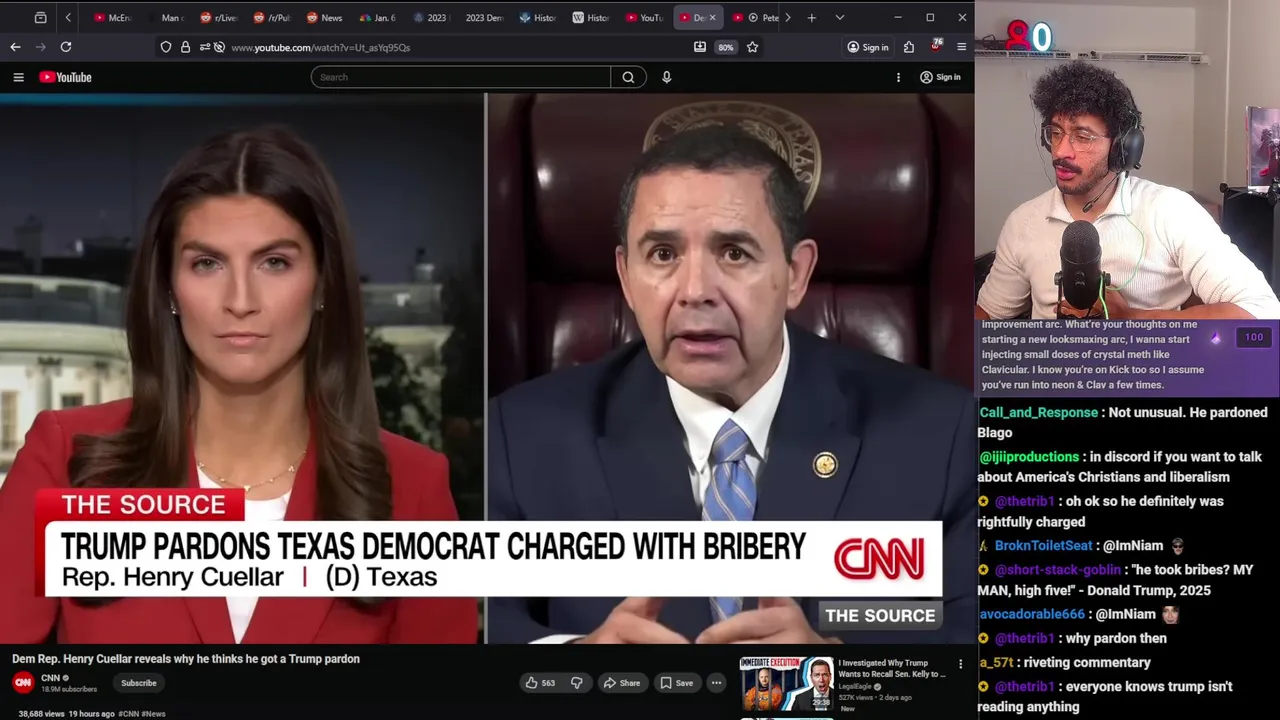This screenshot has width=1280, height=720.
Task: Subscribe to the CNN channel
Action: (x=139, y=683)
